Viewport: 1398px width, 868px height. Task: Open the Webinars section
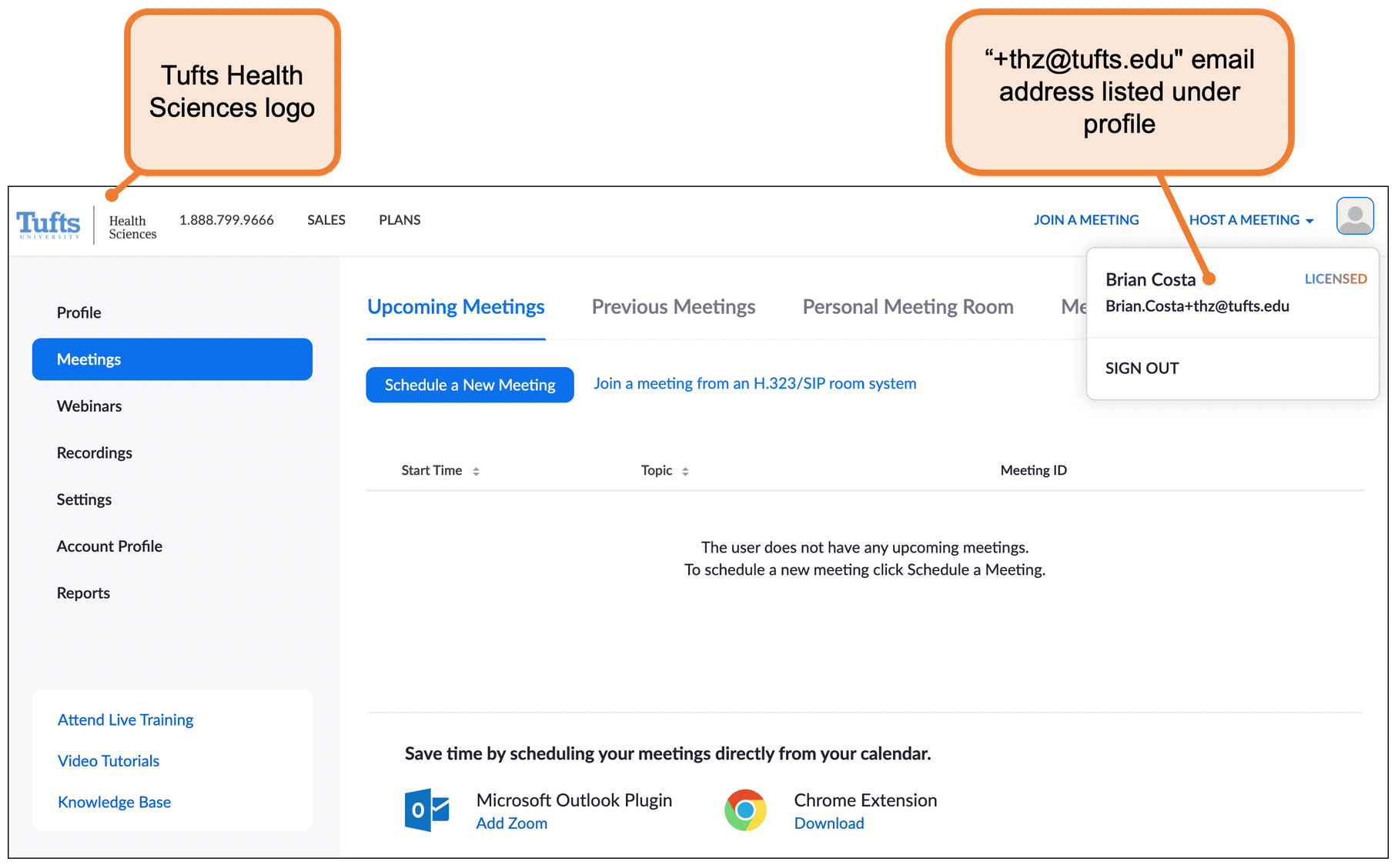point(89,406)
